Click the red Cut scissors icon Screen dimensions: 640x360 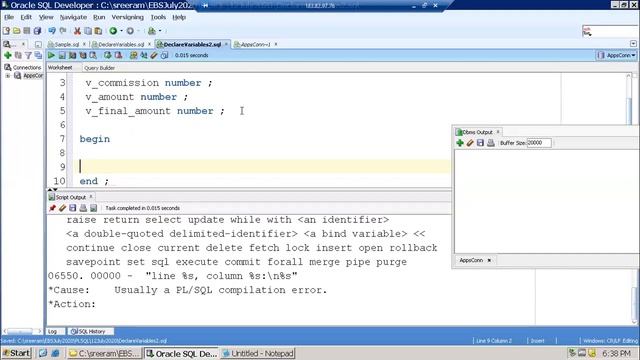77,31
